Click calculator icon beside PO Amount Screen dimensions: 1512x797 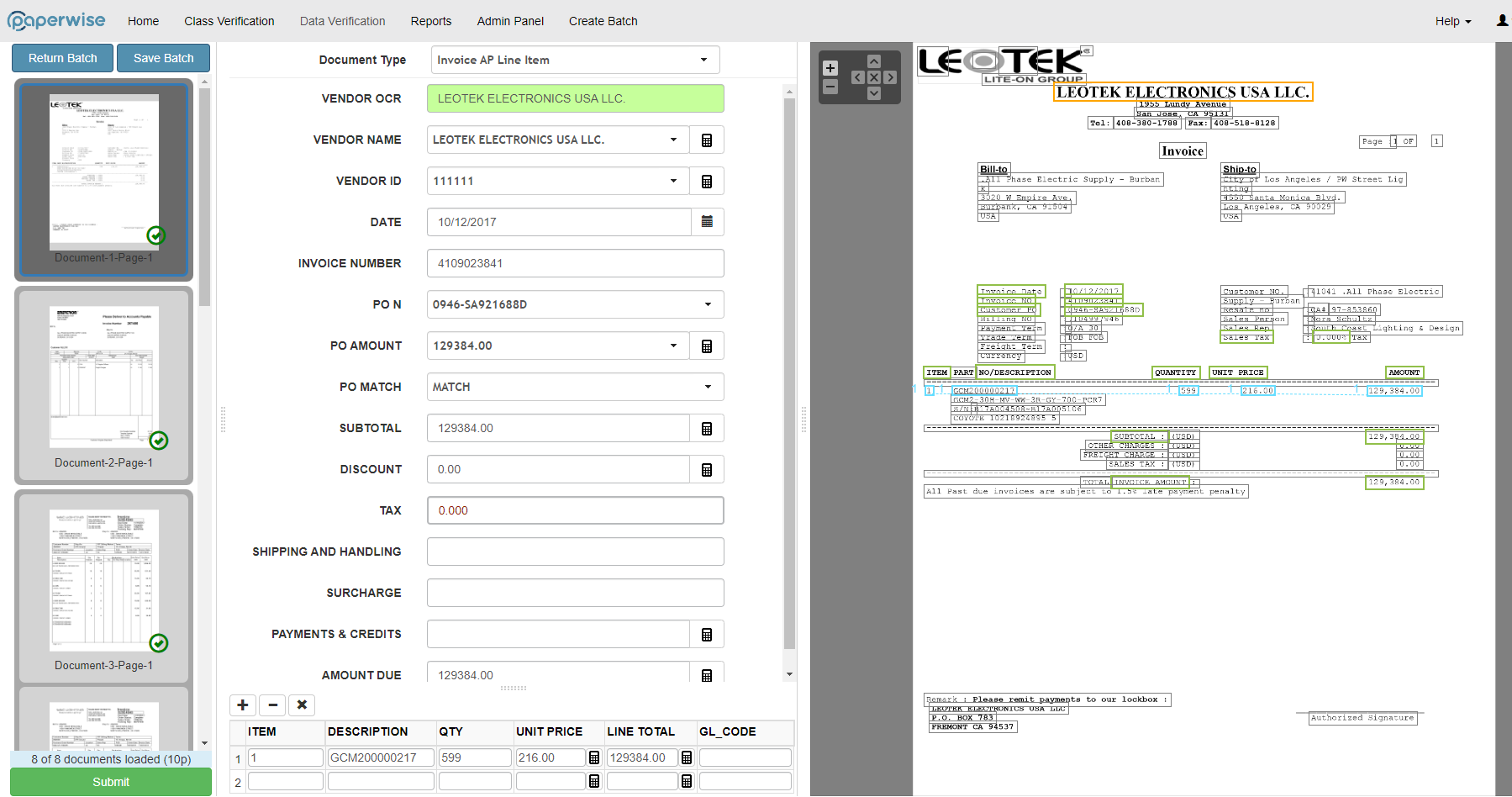point(707,346)
